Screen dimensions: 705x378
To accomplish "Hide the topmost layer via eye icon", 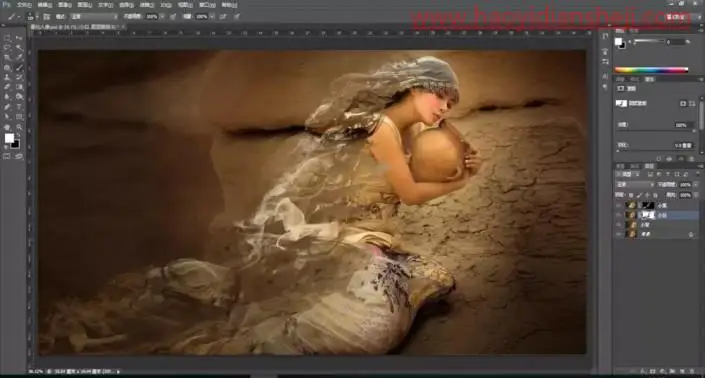I will point(619,205).
